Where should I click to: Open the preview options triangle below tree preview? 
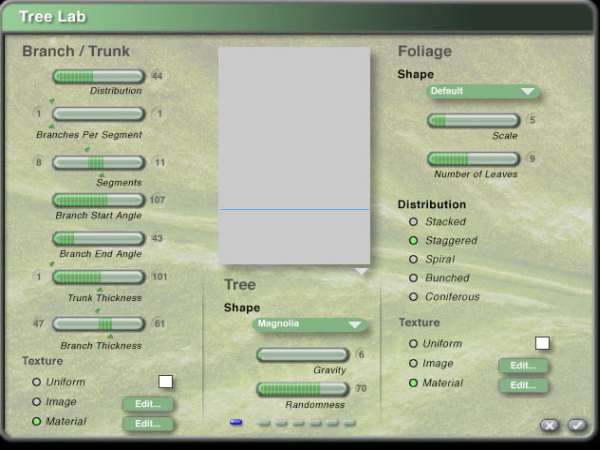pyautogui.click(x=361, y=271)
